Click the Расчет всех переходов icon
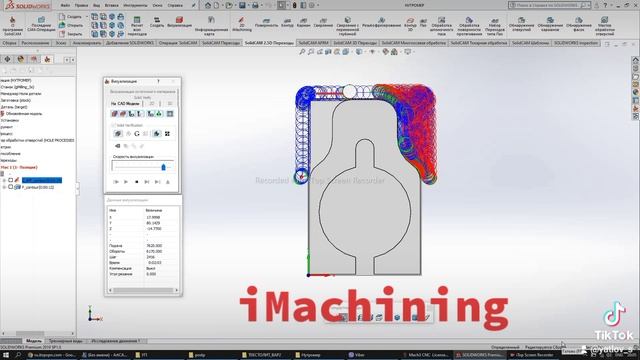Screen dimensions: 640x360 [x=137, y=26]
